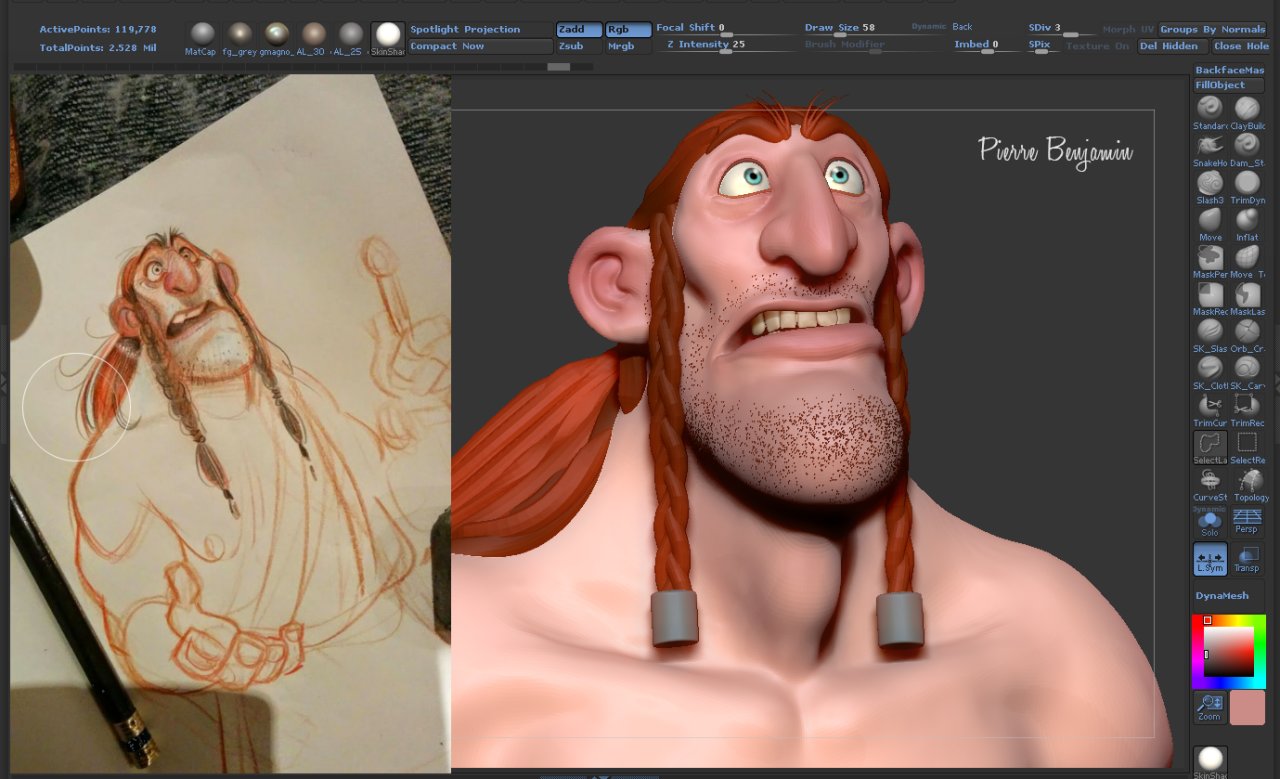The width and height of the screenshot is (1280, 779).
Task: Select the Slash3 brush
Action: coord(1210,187)
